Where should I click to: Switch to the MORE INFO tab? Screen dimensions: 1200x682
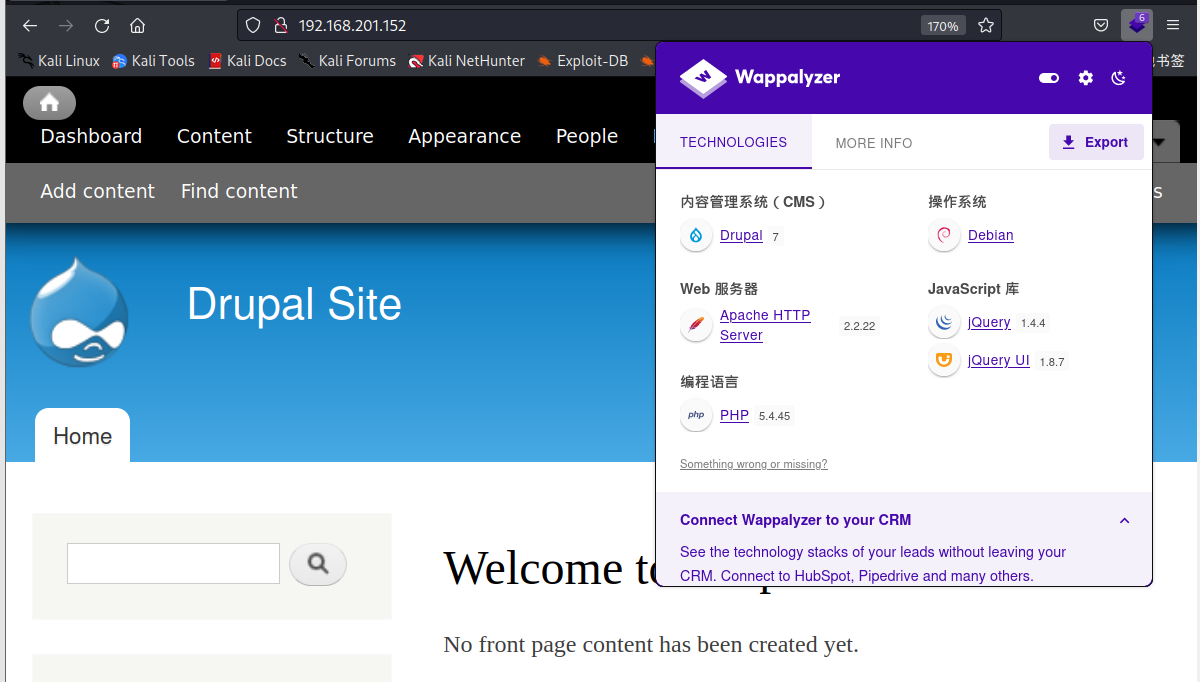pos(874,143)
